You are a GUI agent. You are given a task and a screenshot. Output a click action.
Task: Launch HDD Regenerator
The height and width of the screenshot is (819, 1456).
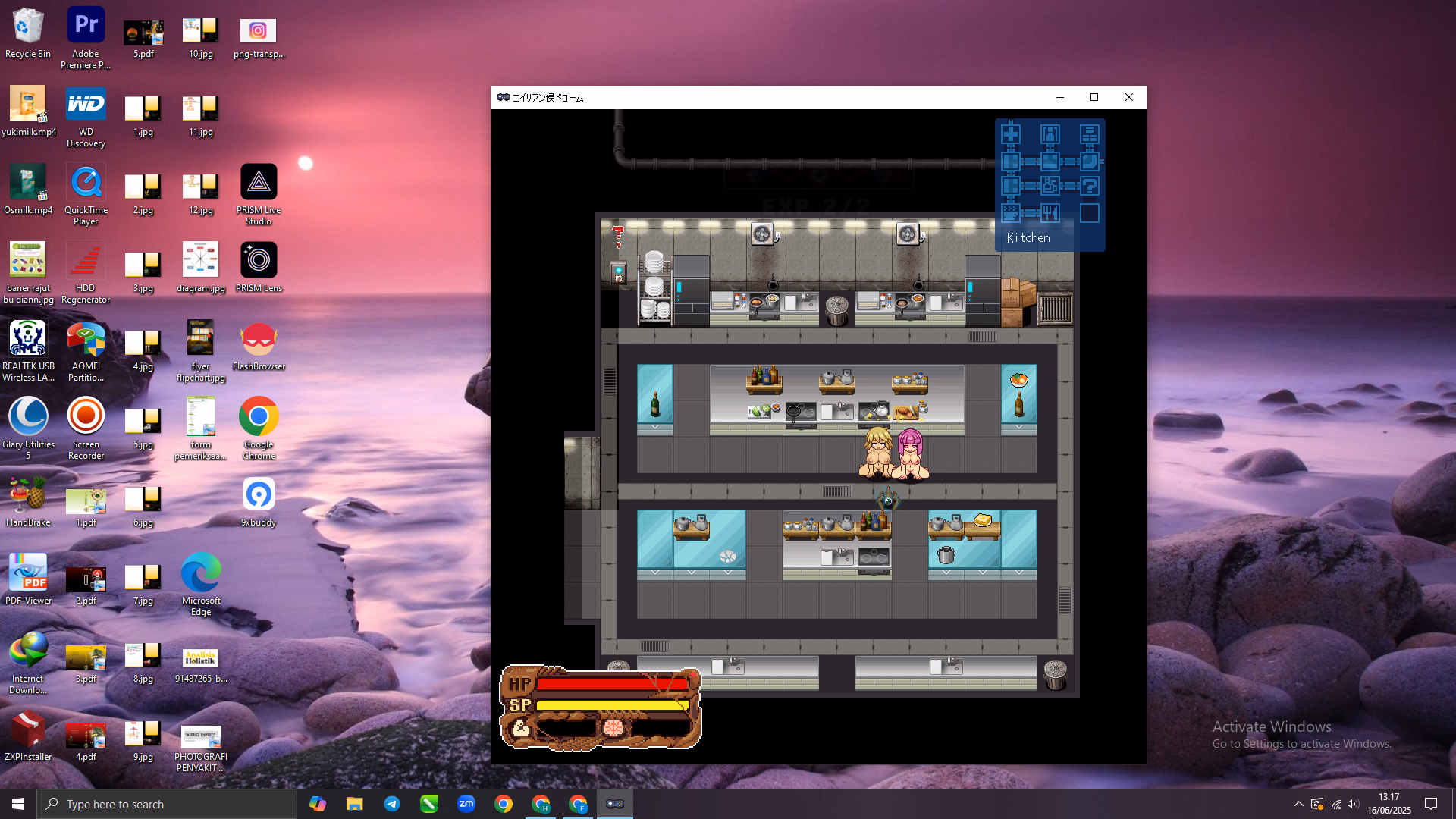tap(86, 273)
